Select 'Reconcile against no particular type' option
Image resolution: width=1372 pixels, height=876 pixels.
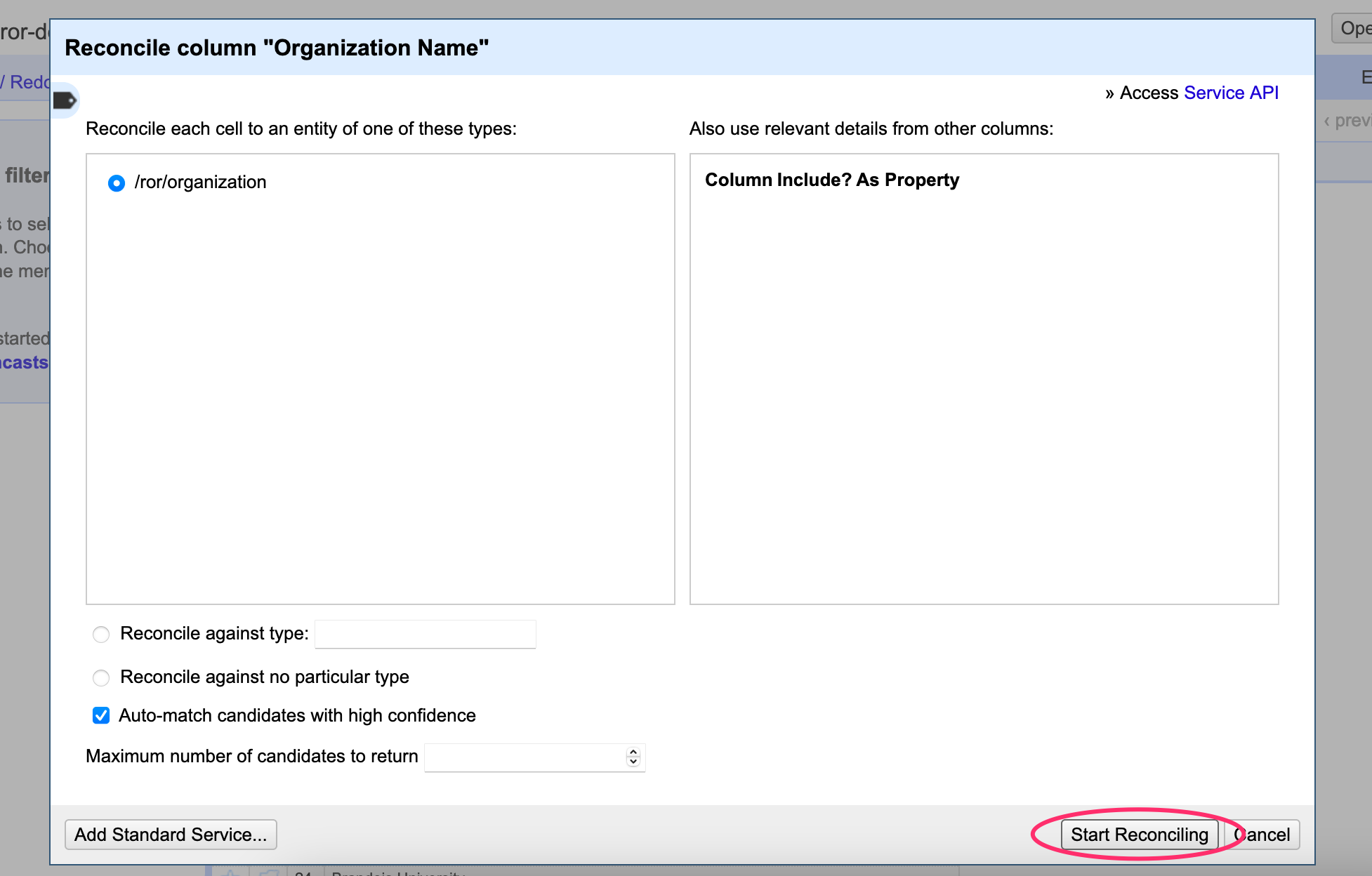click(101, 677)
